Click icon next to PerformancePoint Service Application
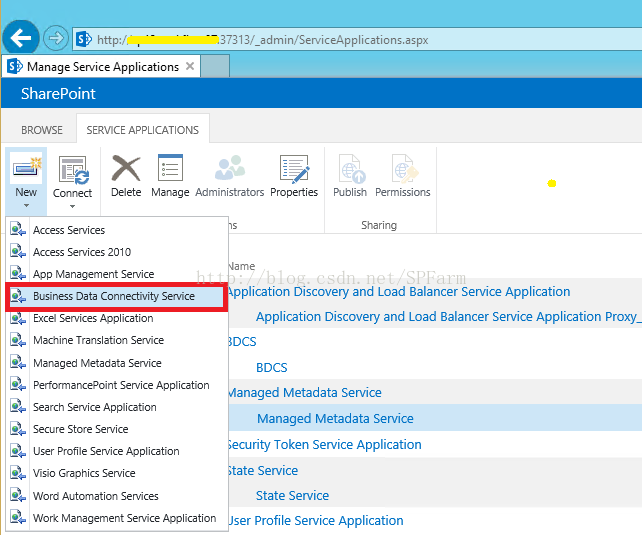The image size is (642, 535). [18, 385]
